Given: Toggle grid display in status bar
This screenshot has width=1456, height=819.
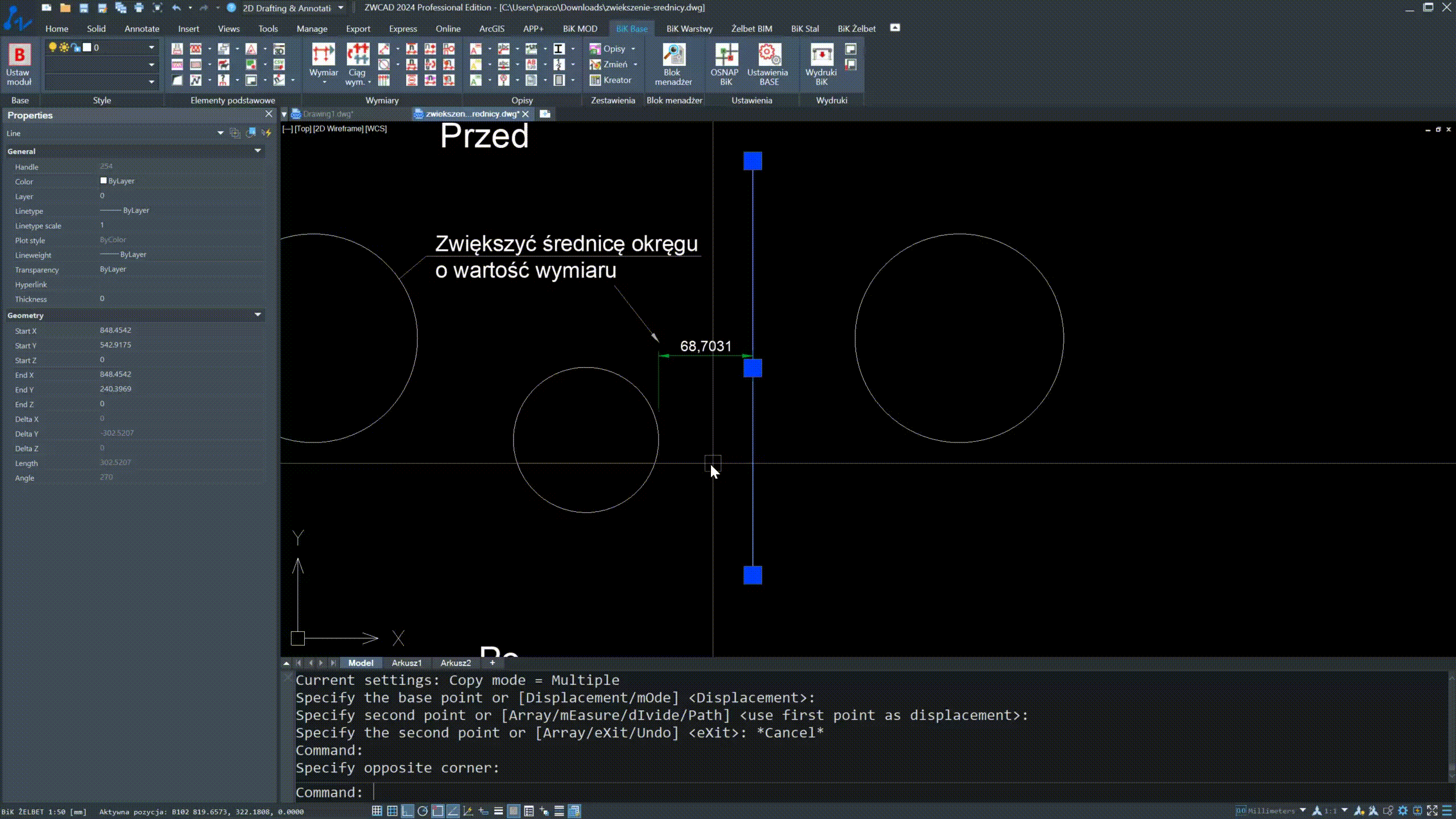Looking at the screenshot, I should click(392, 811).
